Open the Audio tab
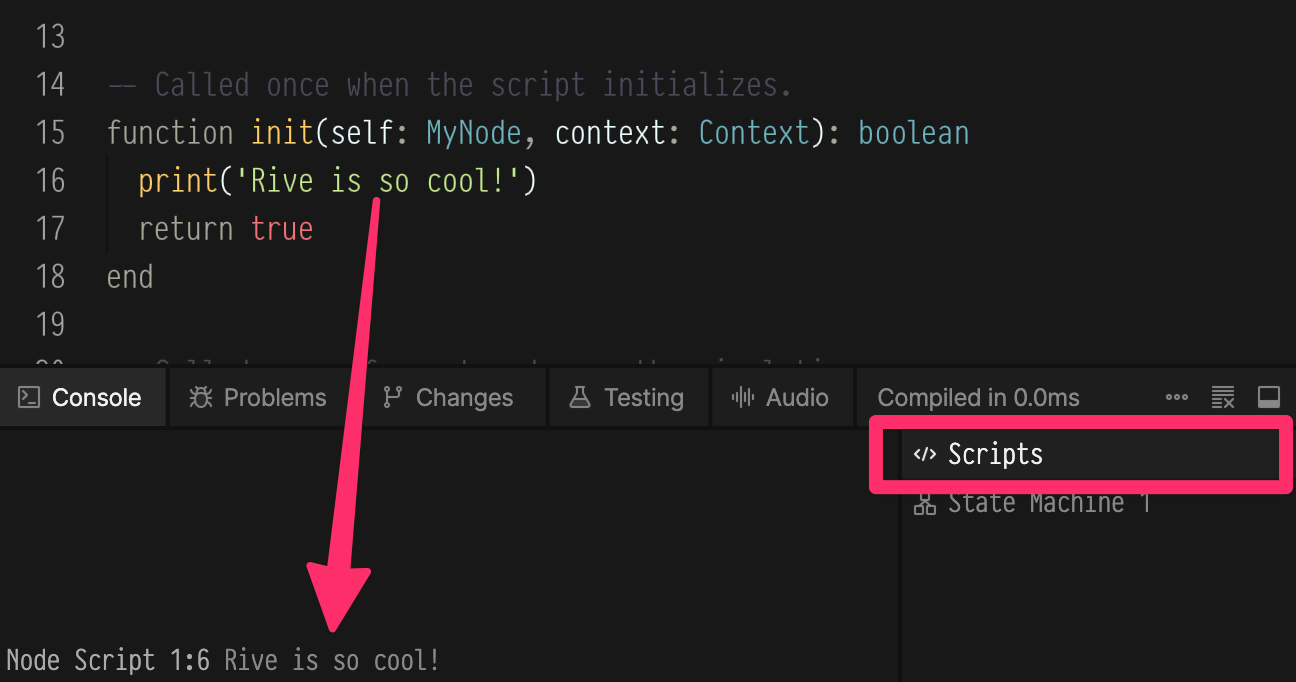This screenshot has width=1296, height=682. [x=781, y=397]
